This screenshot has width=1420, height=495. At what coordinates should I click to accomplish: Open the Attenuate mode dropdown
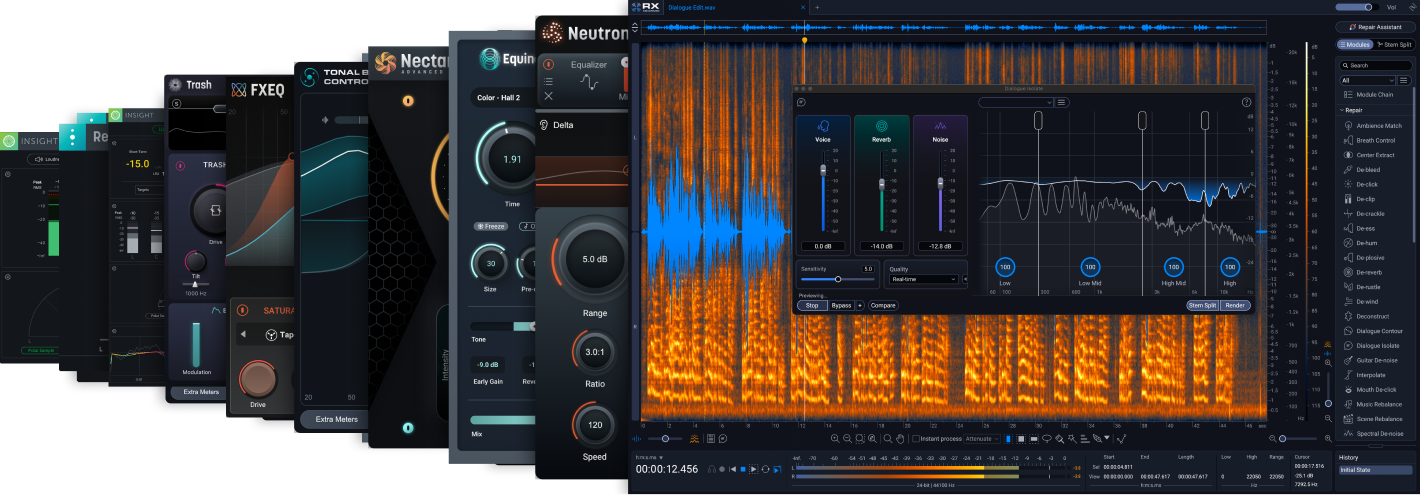click(982, 438)
